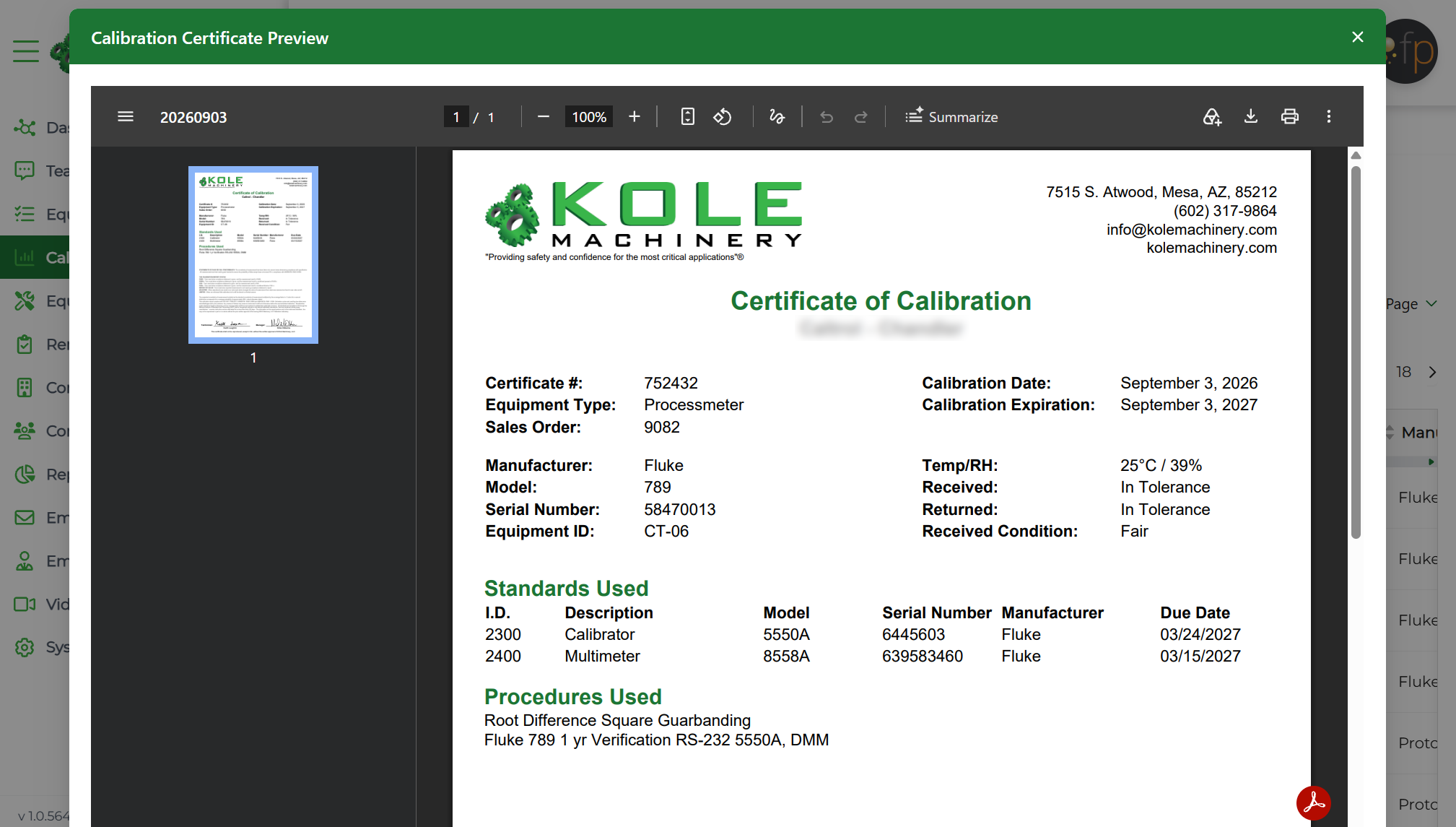This screenshot has width=1456, height=827.
Task: Zoom out with the minus icon
Action: tap(544, 116)
